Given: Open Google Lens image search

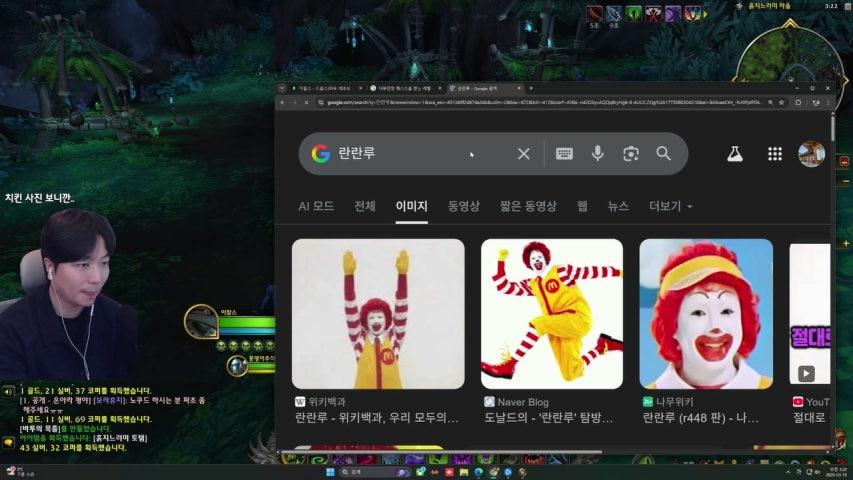Looking at the screenshot, I should (630, 154).
